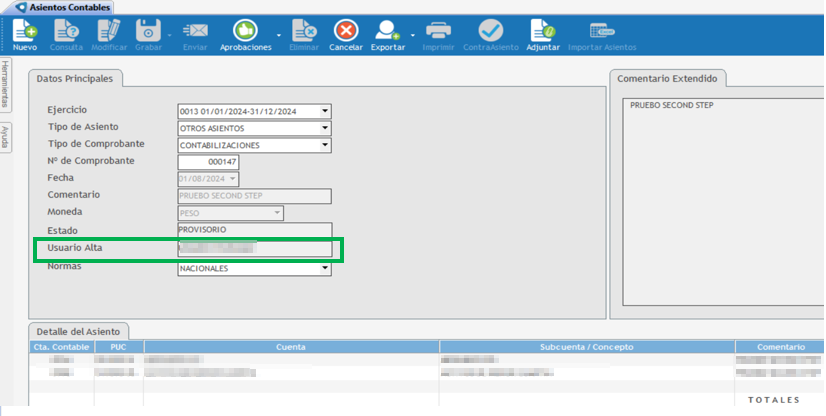Open the Herramientas side tab

click(x=5, y=84)
